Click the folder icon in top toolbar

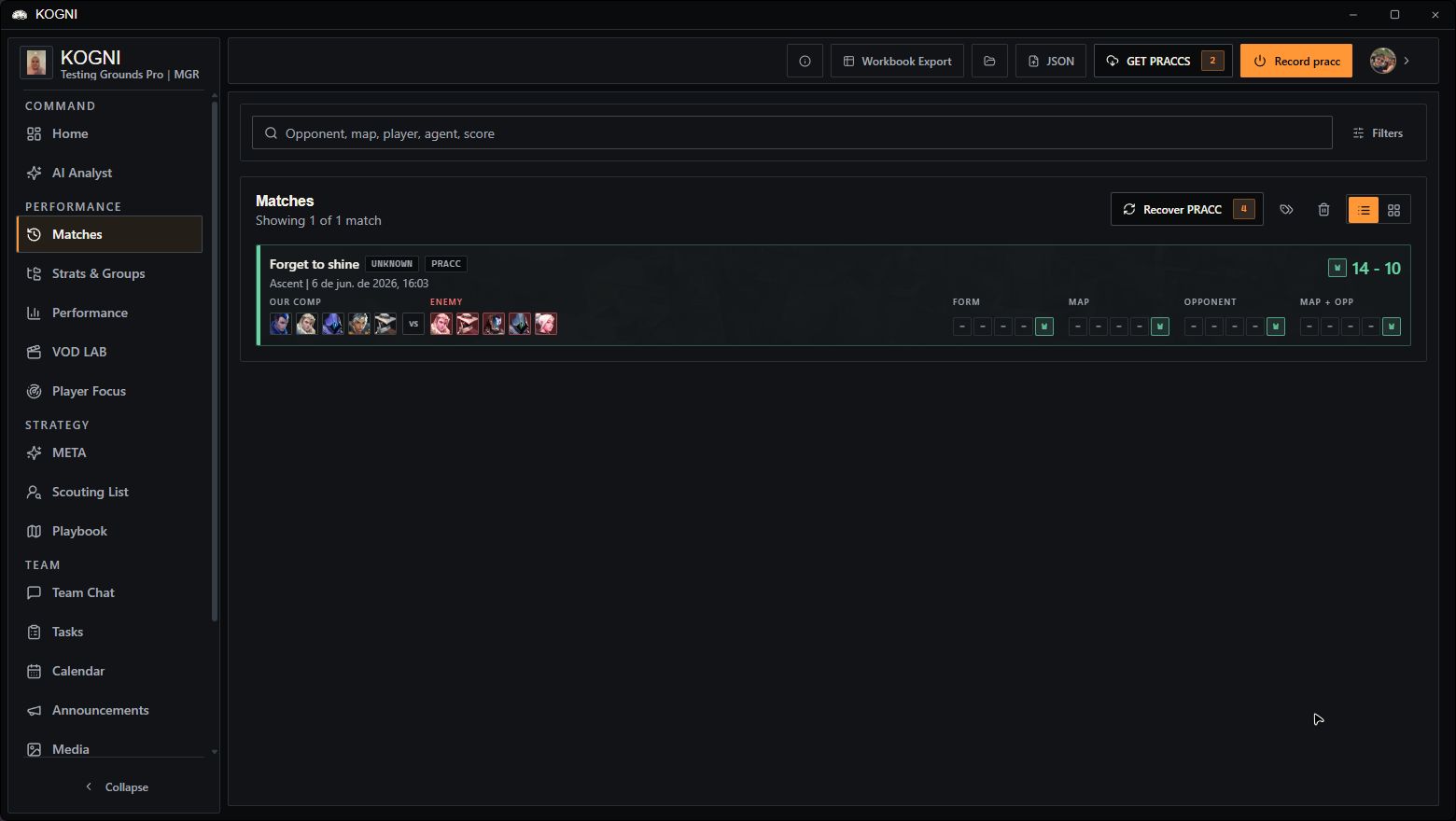[989, 61]
